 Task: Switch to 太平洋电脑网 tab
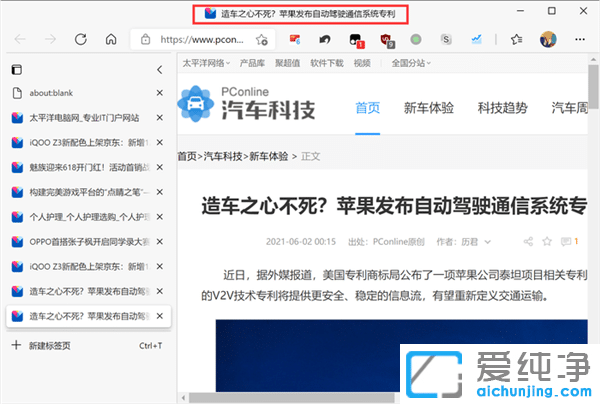pos(88,117)
